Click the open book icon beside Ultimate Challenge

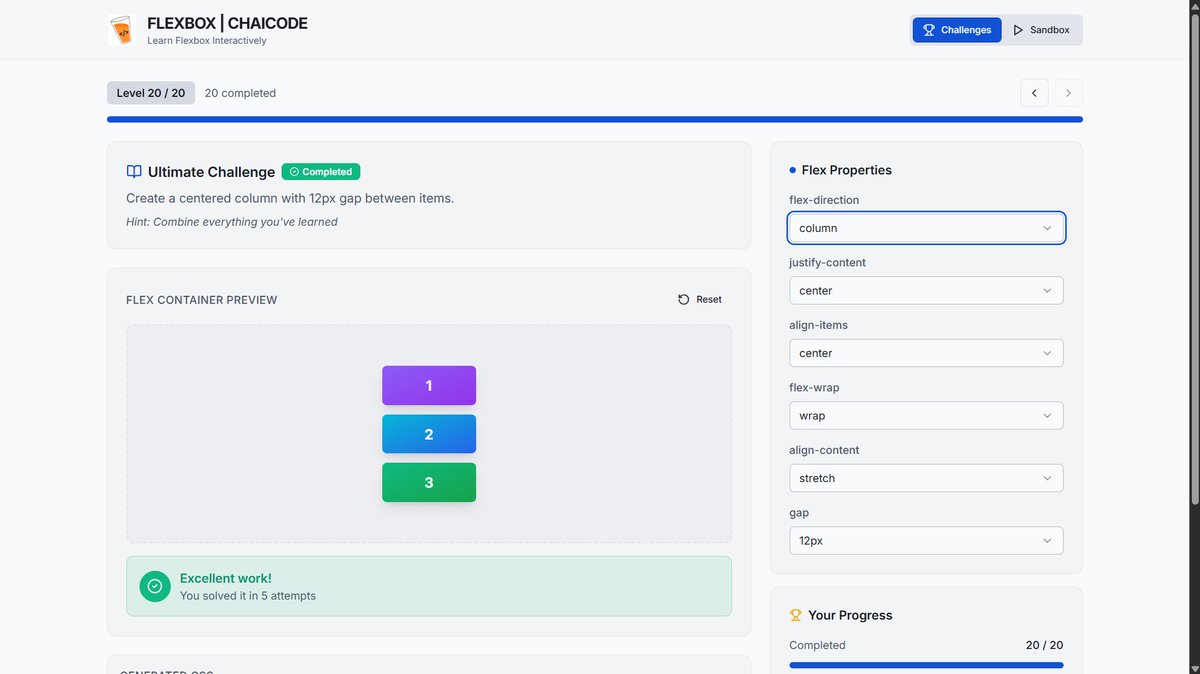134,172
